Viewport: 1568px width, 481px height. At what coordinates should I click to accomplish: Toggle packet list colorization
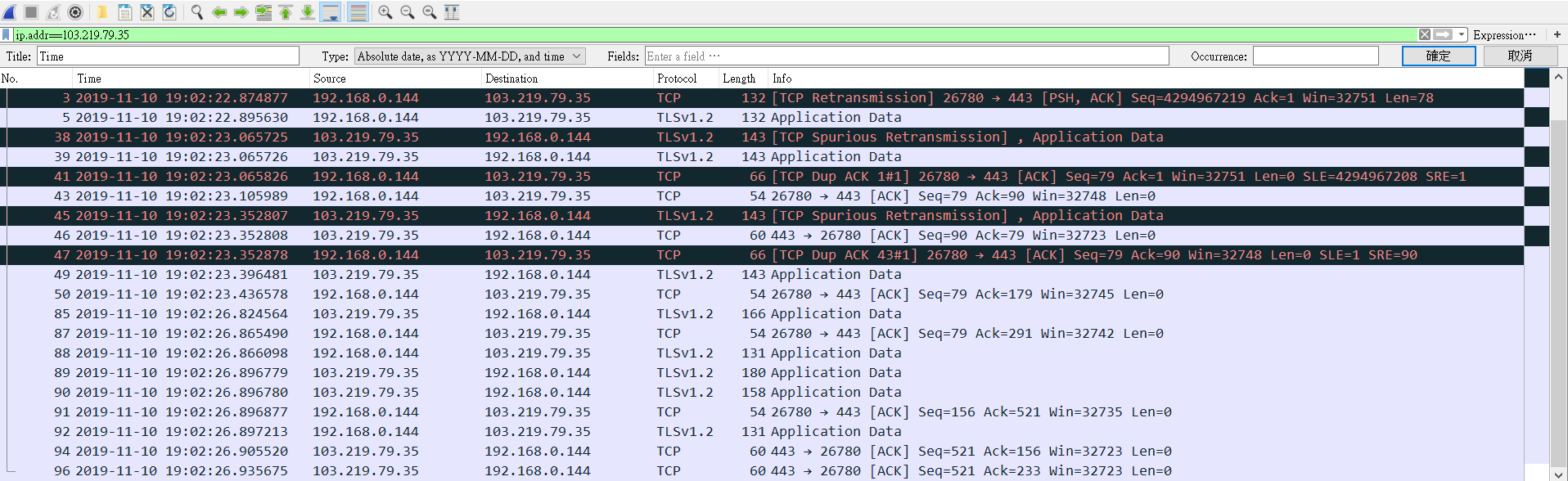coord(358,12)
